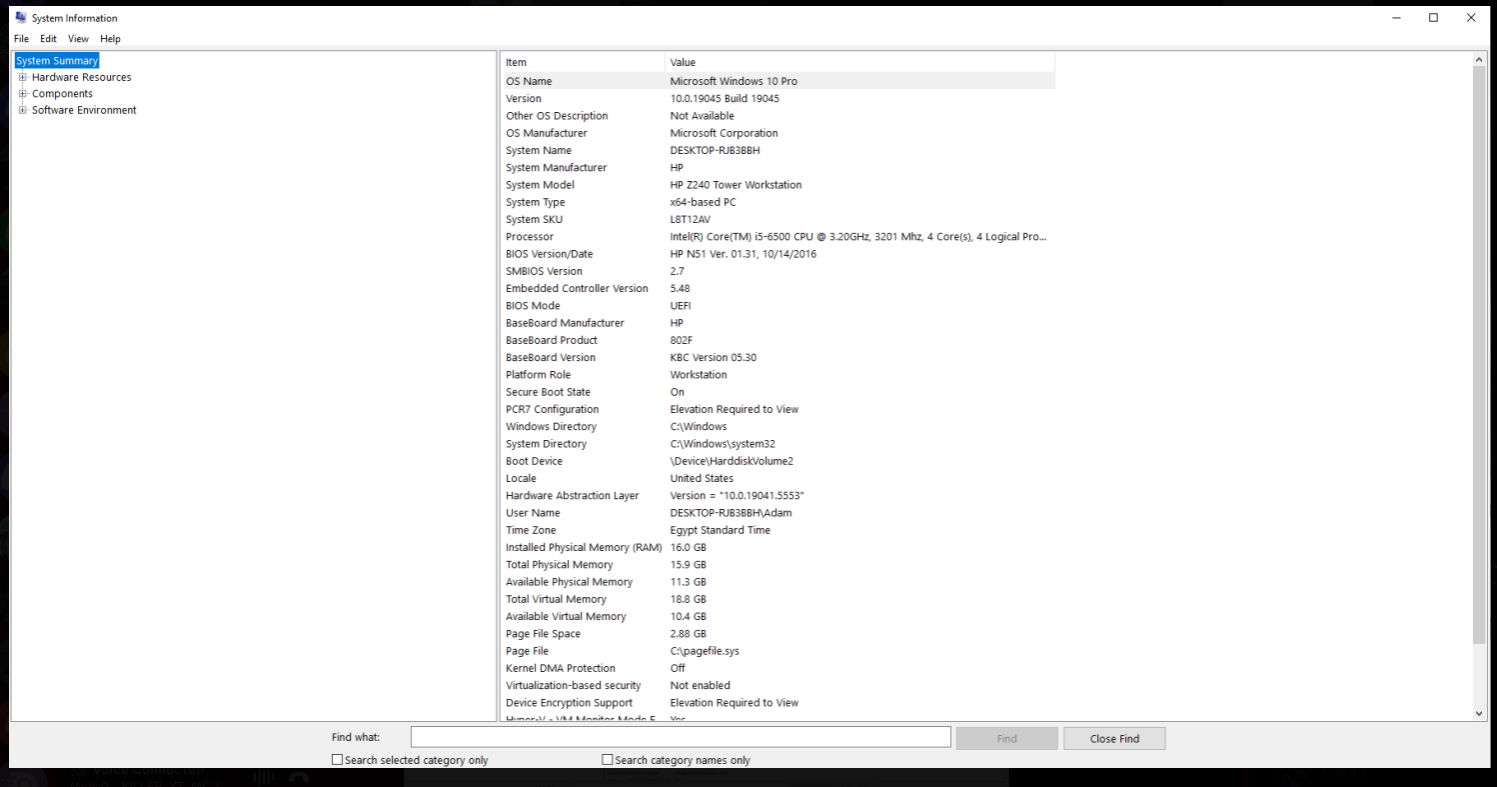1497x787 pixels.
Task: Click the System Manufacturer row
Action: point(778,168)
